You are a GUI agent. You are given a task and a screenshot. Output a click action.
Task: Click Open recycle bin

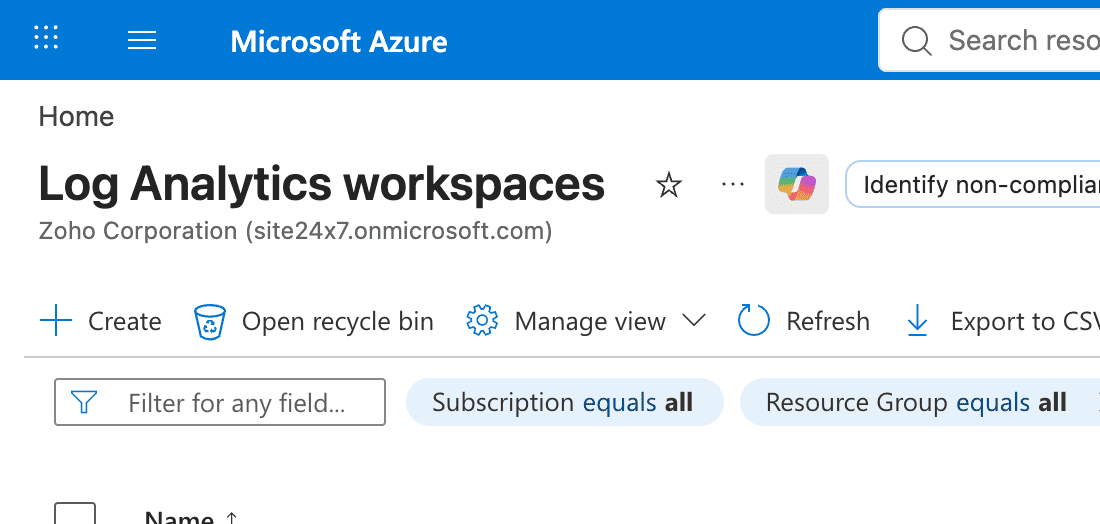click(x=314, y=321)
